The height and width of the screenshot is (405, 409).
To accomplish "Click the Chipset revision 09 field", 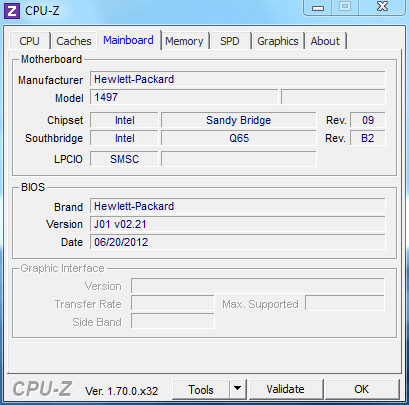I will tap(368, 120).
